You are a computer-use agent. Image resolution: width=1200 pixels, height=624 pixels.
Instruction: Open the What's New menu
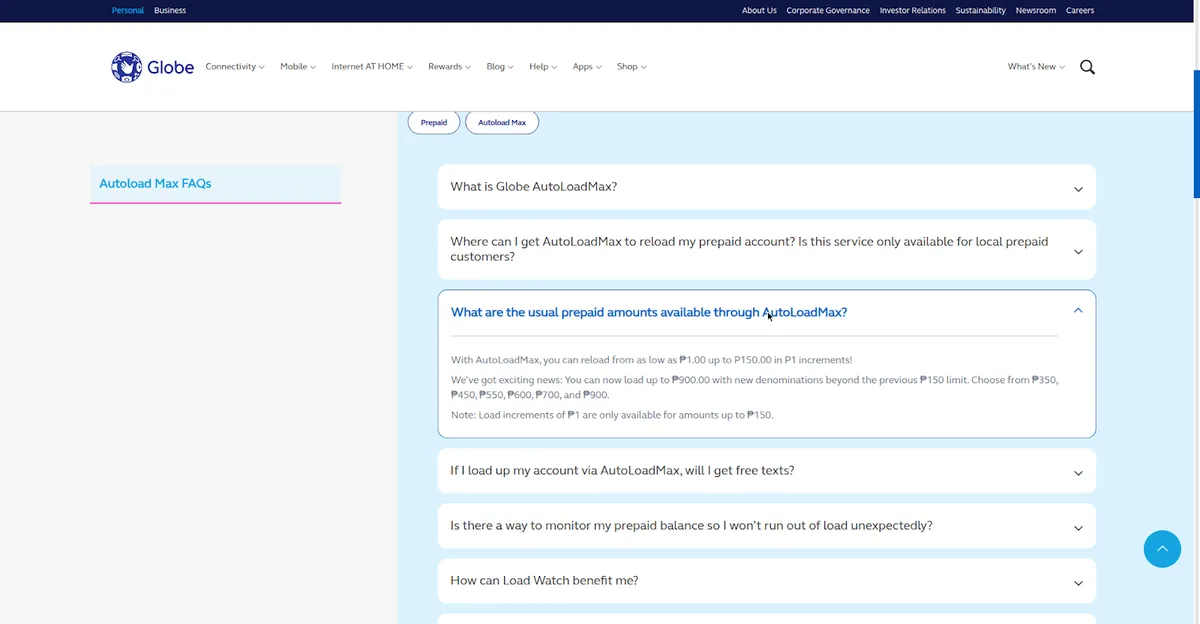pyautogui.click(x=1036, y=67)
